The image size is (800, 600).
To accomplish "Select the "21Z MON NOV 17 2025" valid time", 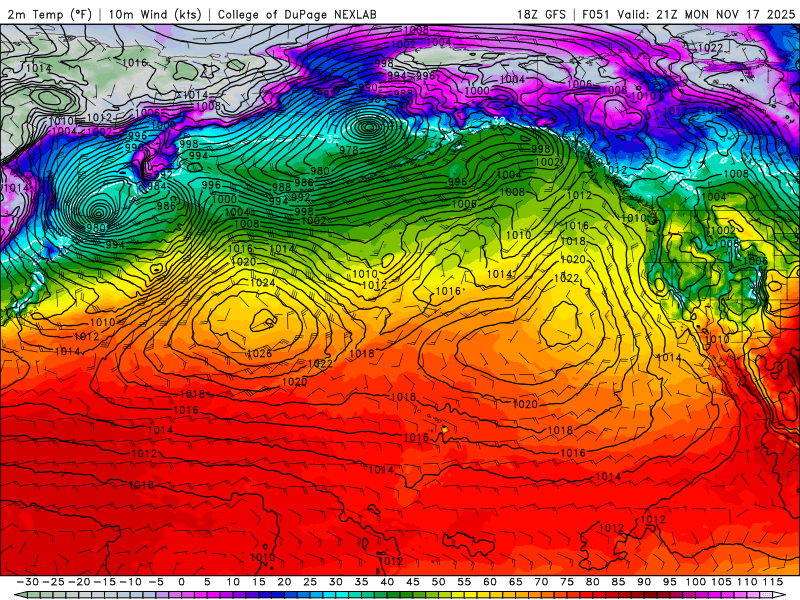I will click(726, 14).
